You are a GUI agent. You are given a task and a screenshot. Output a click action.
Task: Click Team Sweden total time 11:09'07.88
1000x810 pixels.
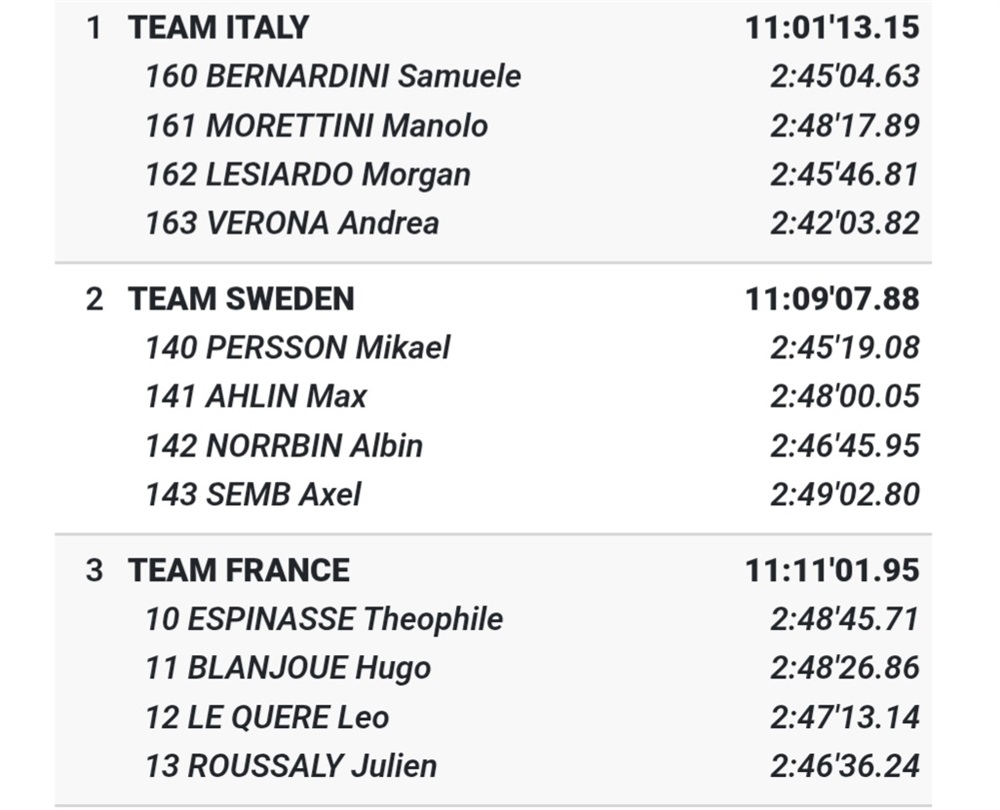pos(832,298)
